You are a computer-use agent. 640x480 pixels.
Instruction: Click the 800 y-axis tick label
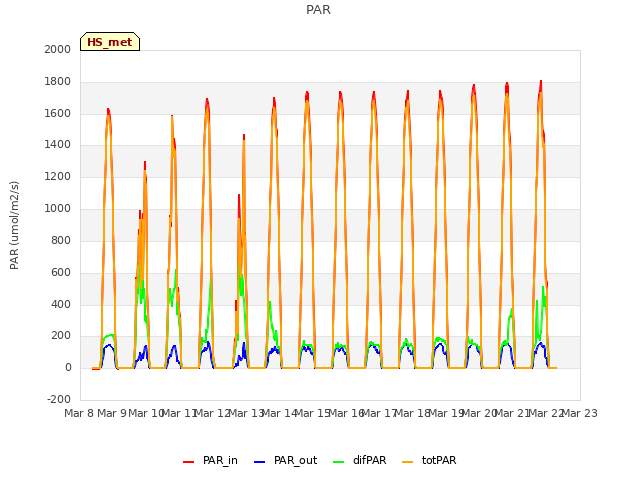pos(61,240)
